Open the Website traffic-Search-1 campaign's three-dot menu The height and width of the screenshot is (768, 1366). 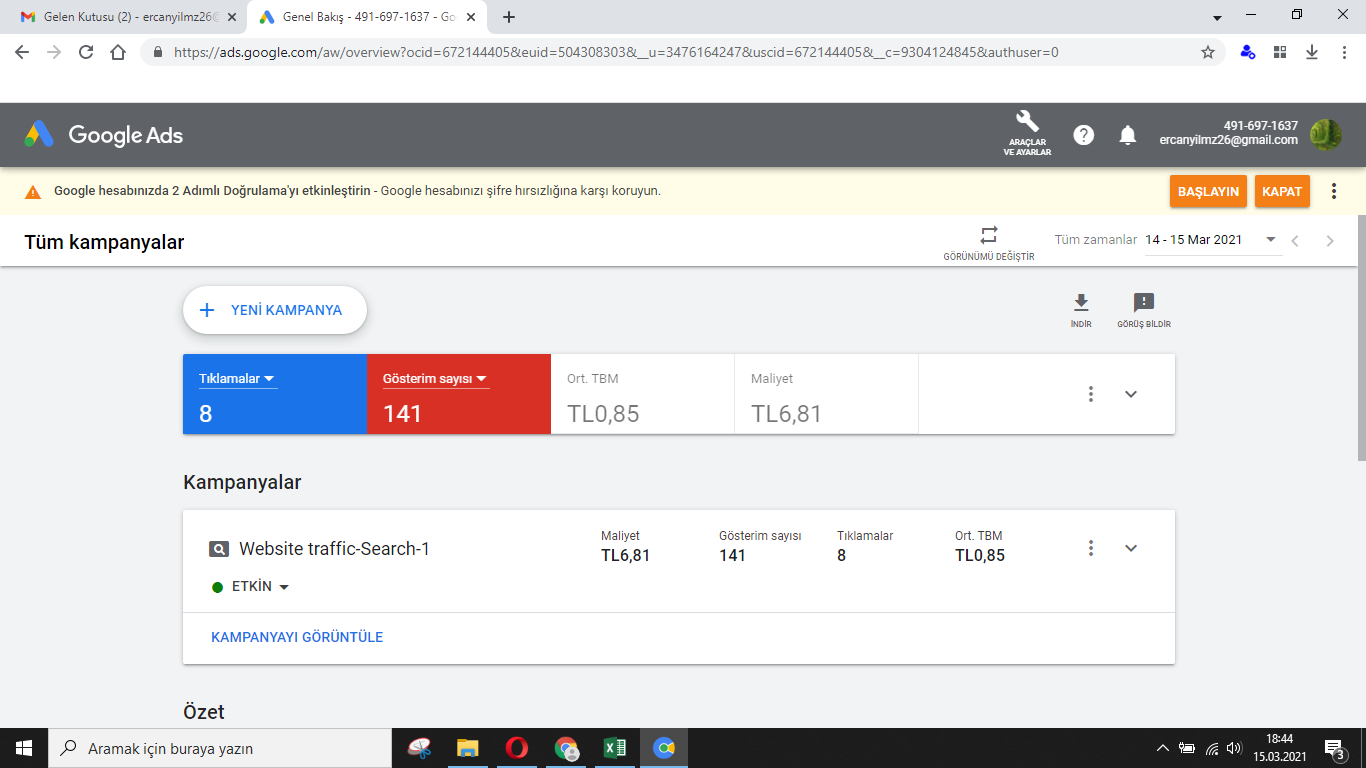click(x=1091, y=548)
